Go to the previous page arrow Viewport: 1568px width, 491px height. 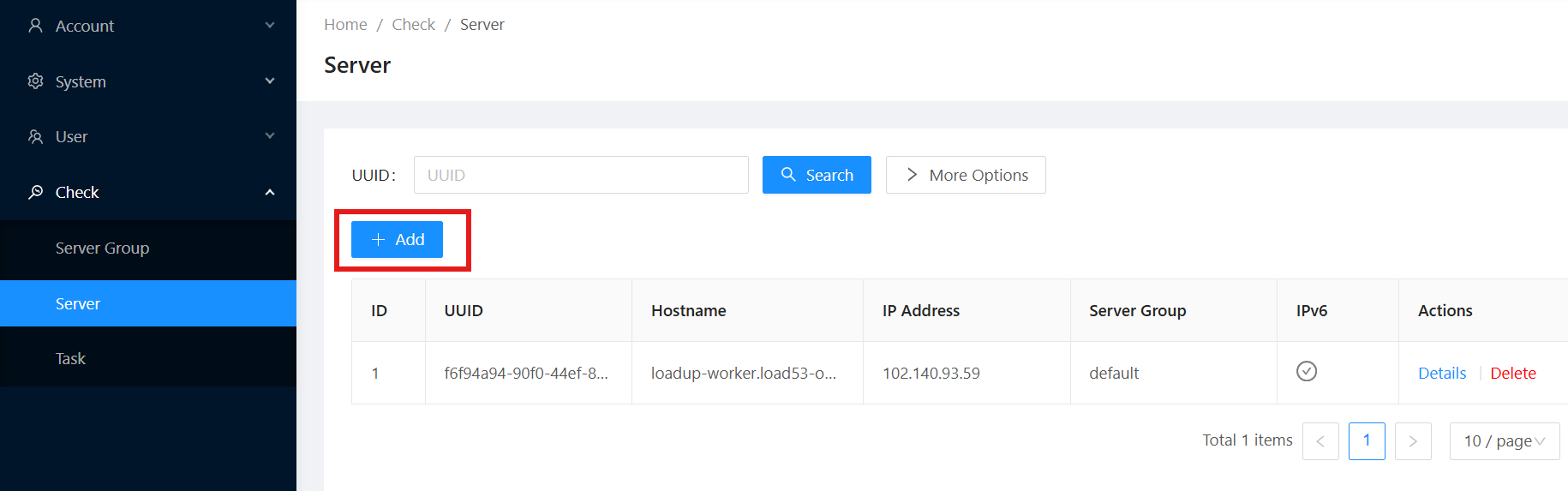[1320, 441]
